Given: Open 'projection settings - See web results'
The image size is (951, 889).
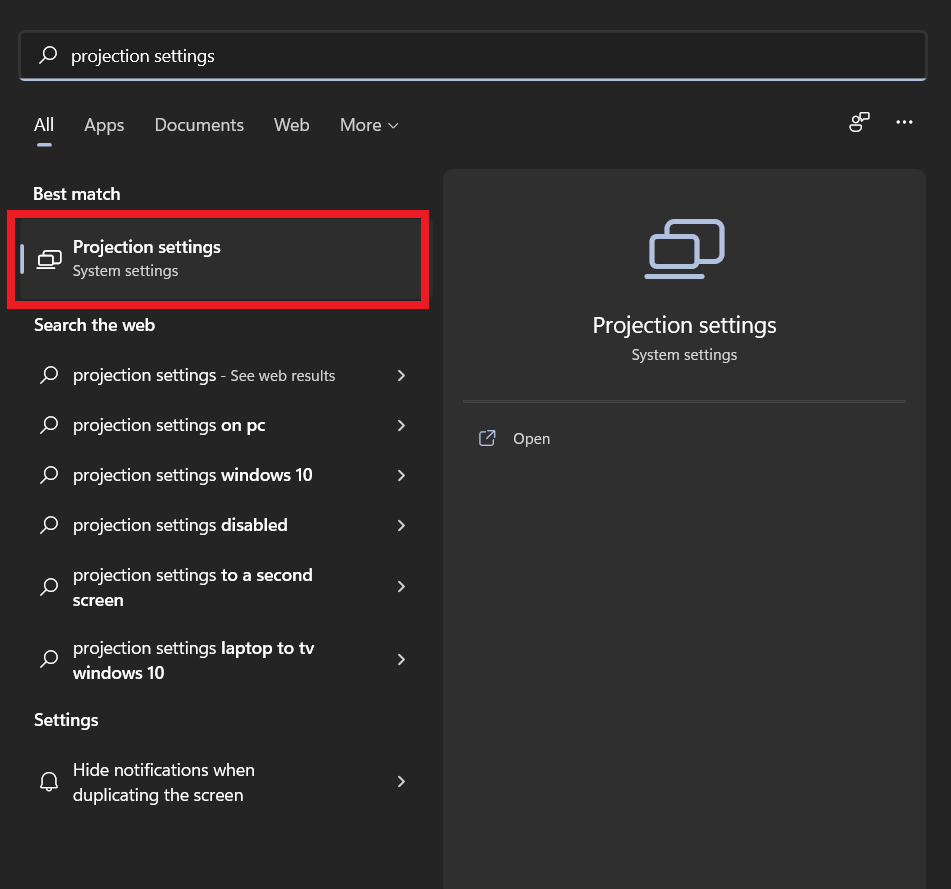Looking at the screenshot, I should pyautogui.click(x=204, y=375).
